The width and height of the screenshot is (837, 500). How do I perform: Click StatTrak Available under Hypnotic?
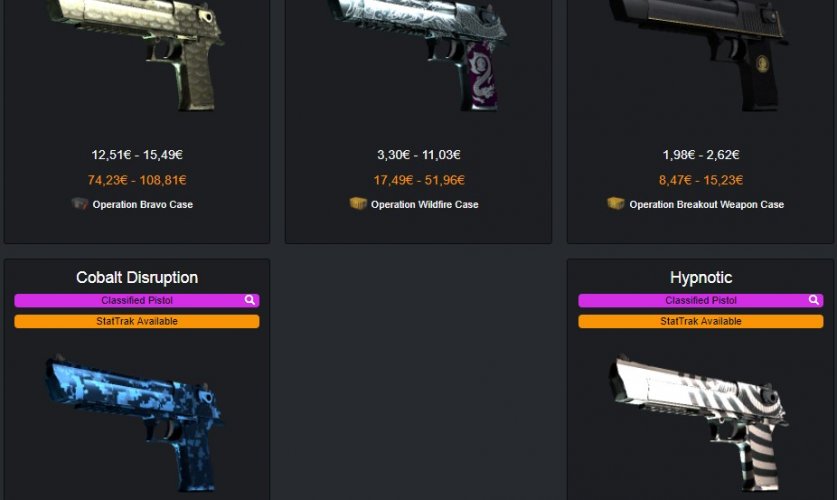pyautogui.click(x=700, y=321)
